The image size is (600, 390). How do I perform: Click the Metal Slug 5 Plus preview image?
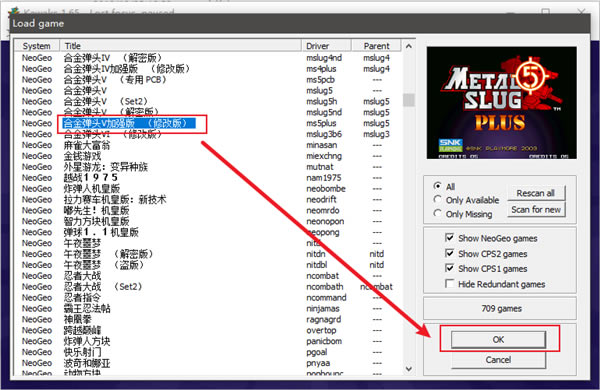(x=502, y=103)
